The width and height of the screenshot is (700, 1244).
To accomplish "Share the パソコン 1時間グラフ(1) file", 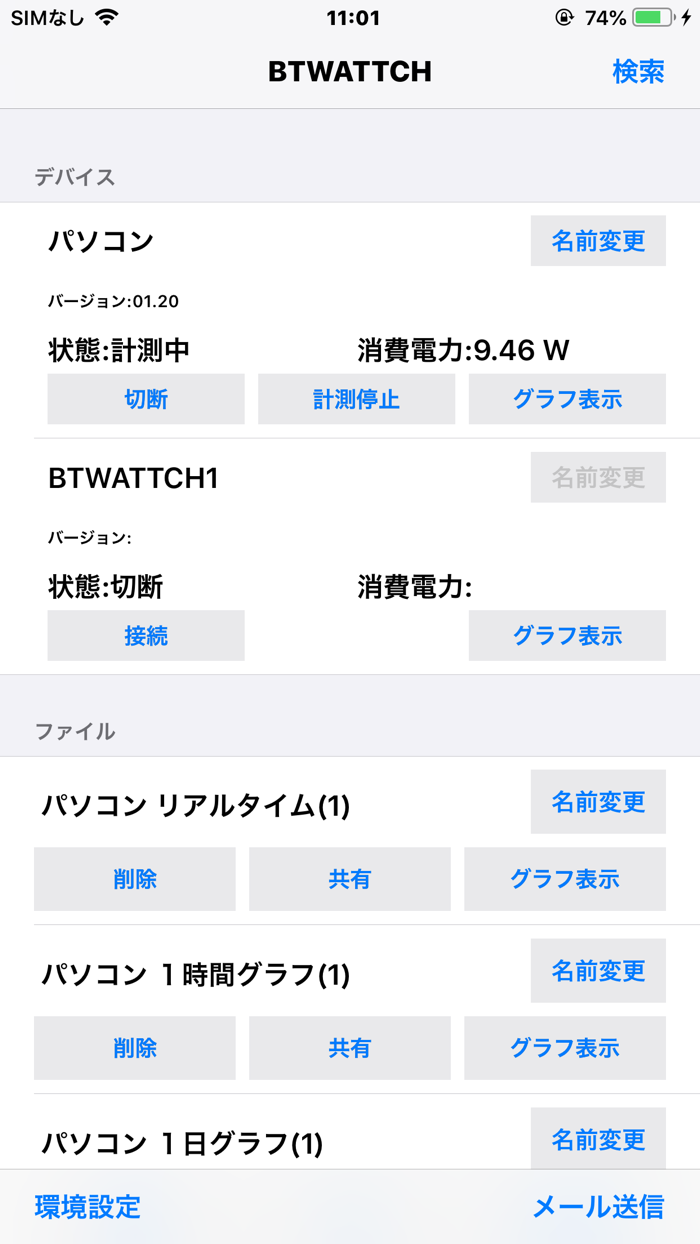I will (x=348, y=1048).
